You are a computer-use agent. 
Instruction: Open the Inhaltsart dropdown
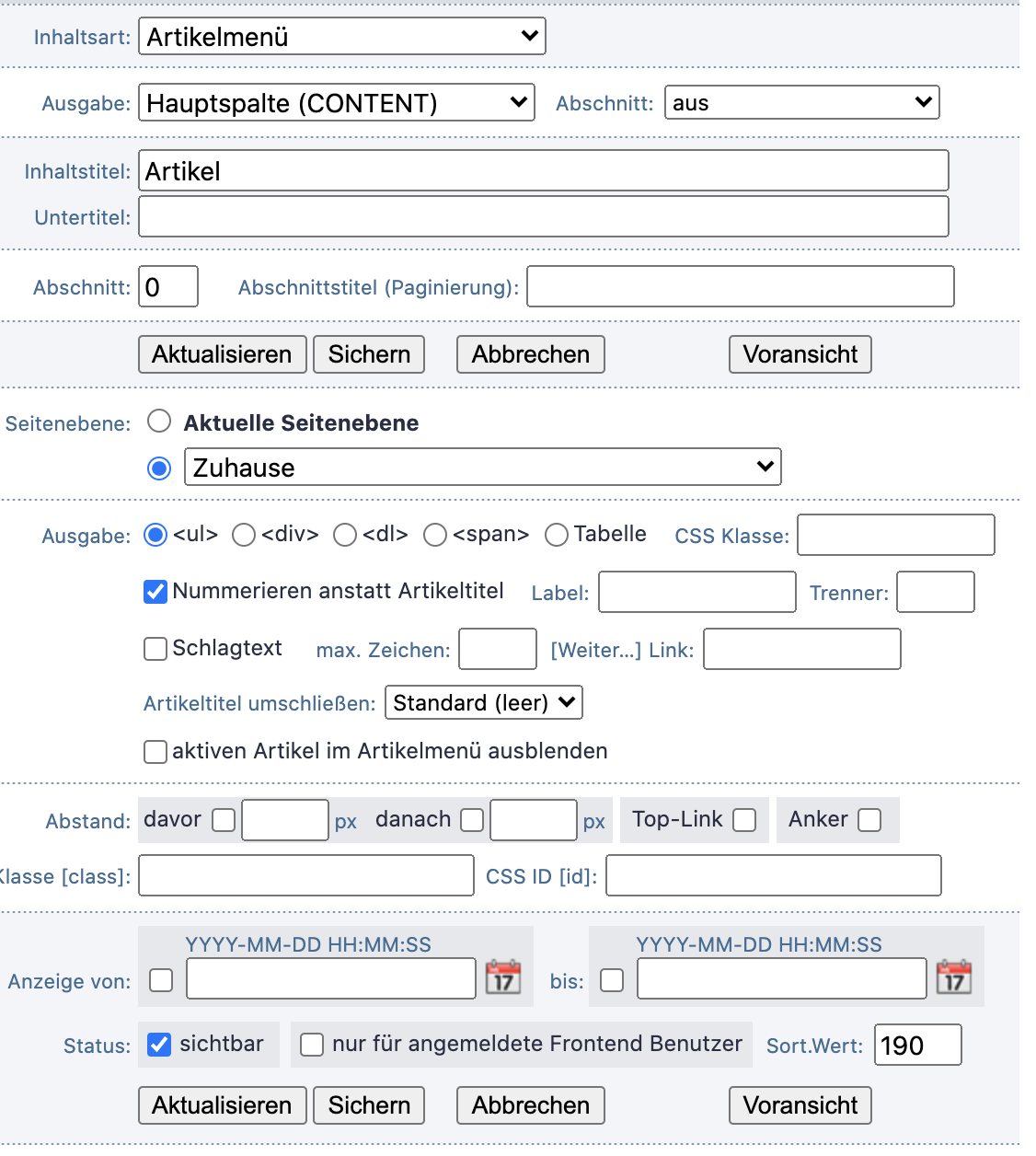click(341, 37)
